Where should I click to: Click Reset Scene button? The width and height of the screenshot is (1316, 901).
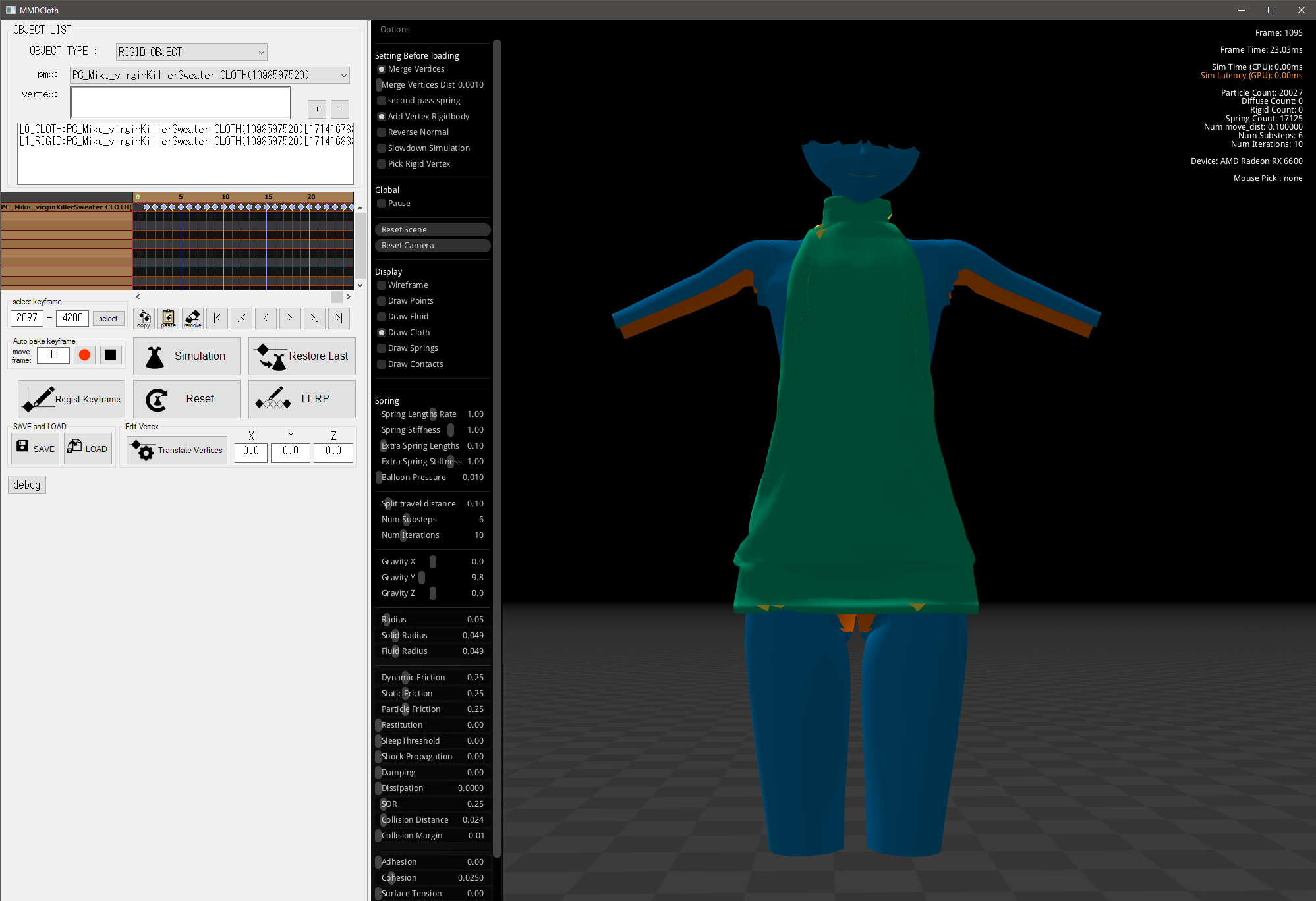click(x=432, y=230)
